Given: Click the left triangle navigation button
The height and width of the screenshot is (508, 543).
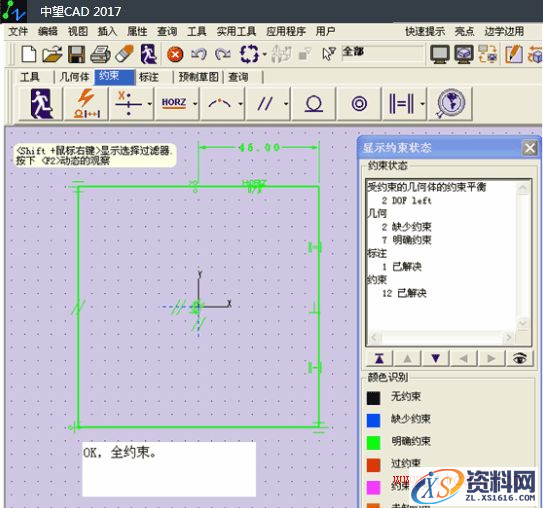Looking at the screenshot, I should tap(464, 358).
